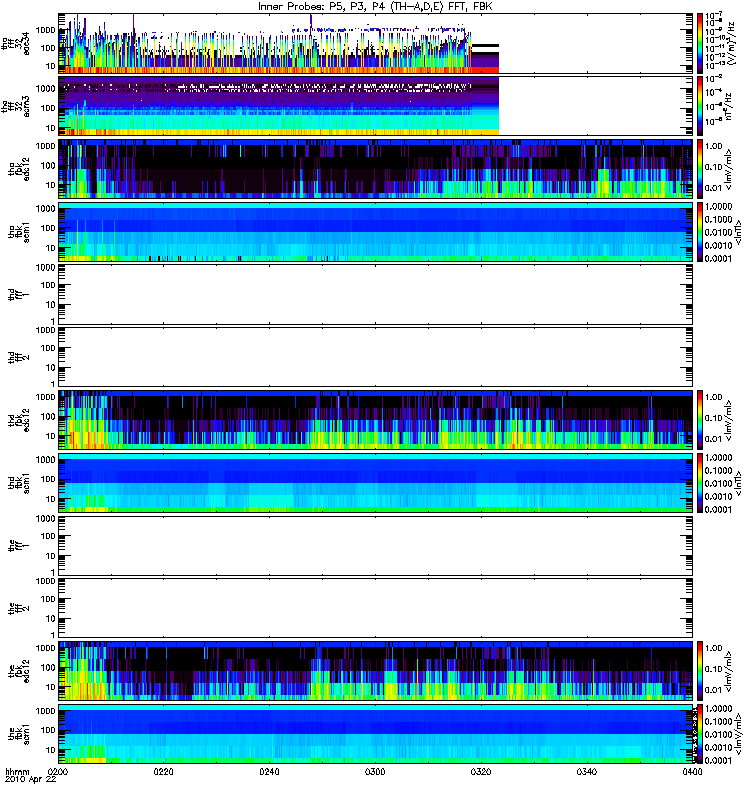Screen dimensions: 750x800
Task: Click the thd fbk edc12 color bar
Action: click(x=700, y=420)
